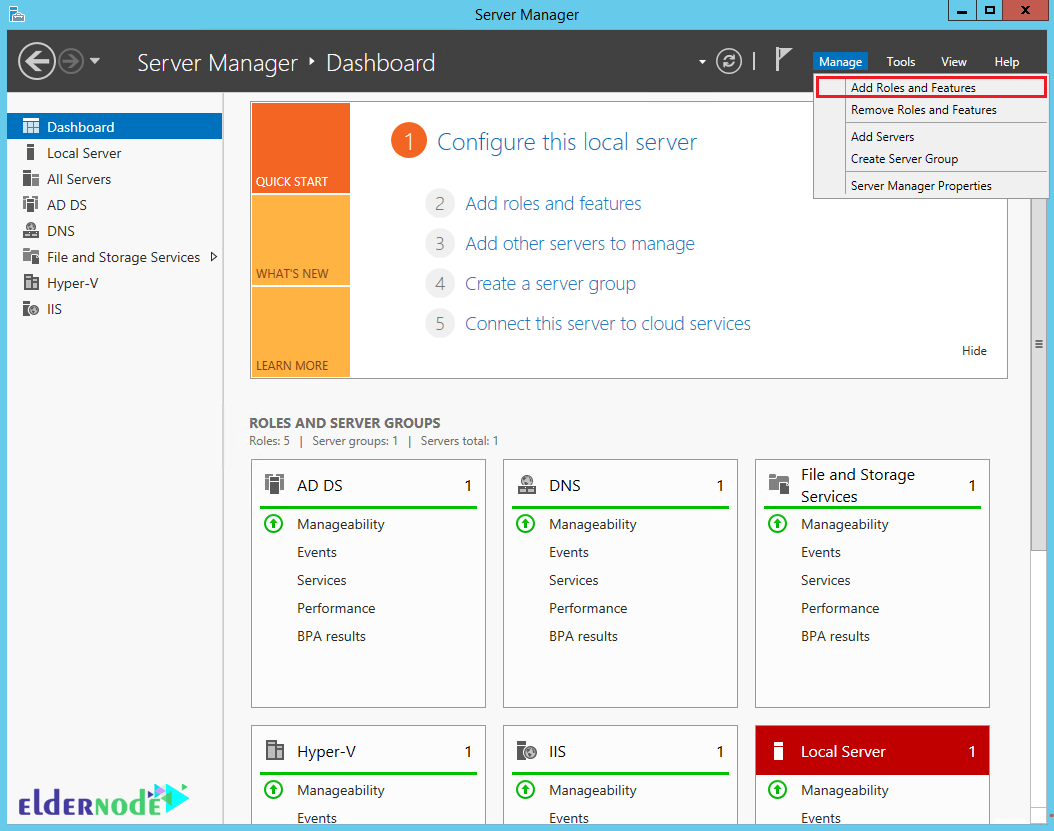
Task: Click the All Servers sidebar icon
Action: coord(31,179)
